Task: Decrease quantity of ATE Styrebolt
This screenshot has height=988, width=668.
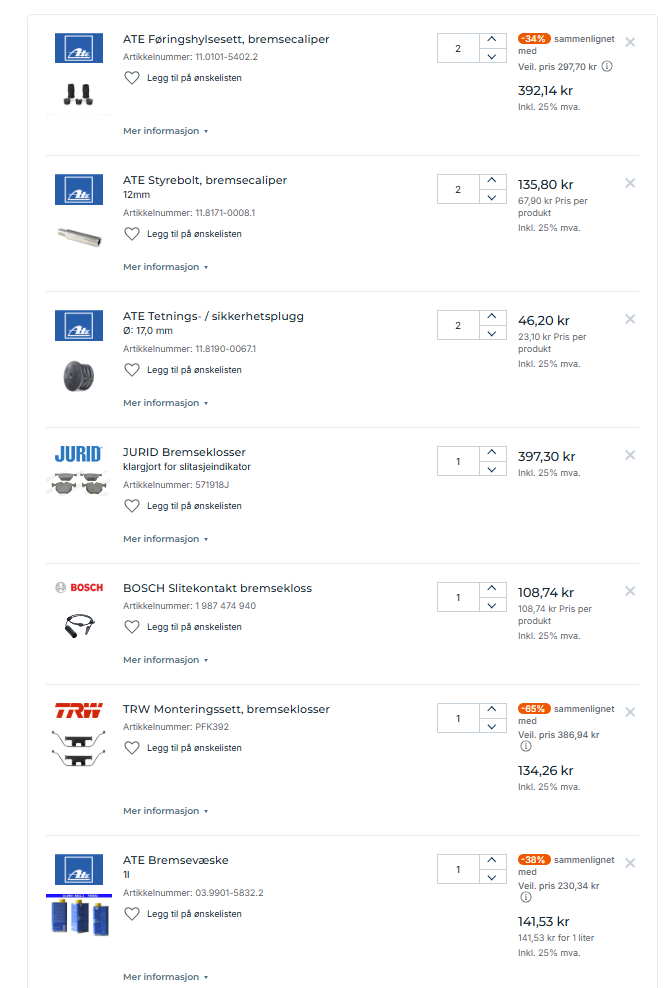Action: [x=492, y=198]
